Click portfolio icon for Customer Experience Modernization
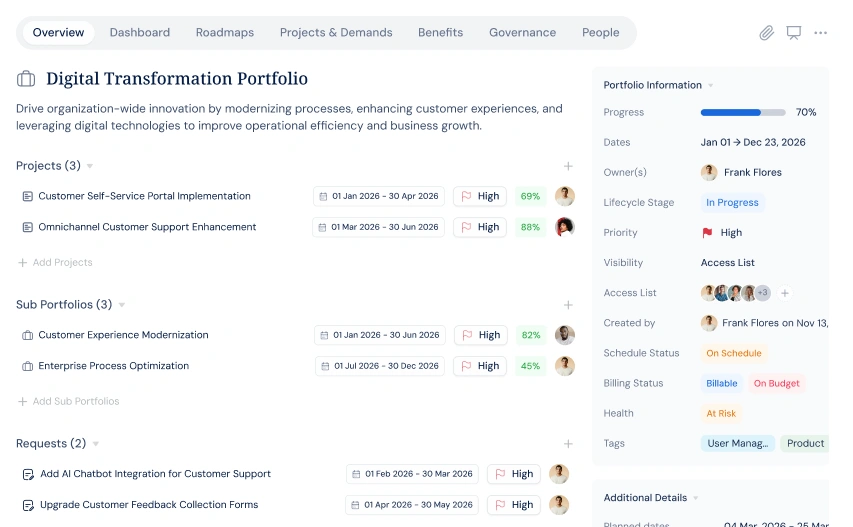 (x=27, y=336)
